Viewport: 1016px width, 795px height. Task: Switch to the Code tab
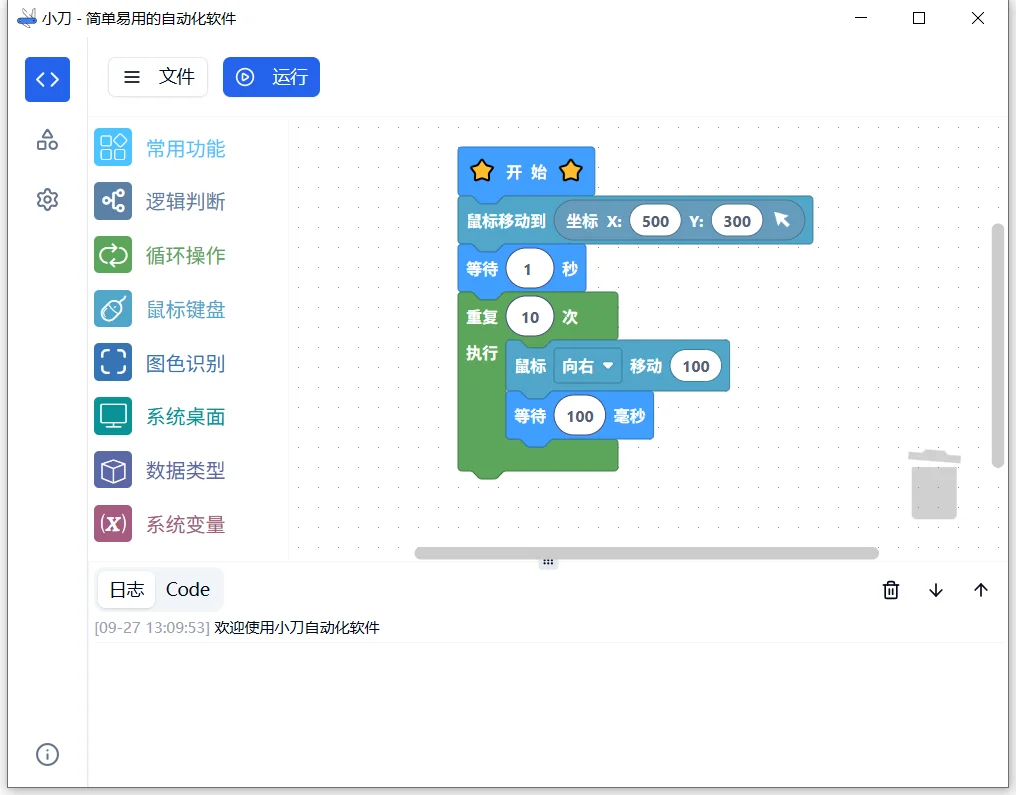pos(187,589)
